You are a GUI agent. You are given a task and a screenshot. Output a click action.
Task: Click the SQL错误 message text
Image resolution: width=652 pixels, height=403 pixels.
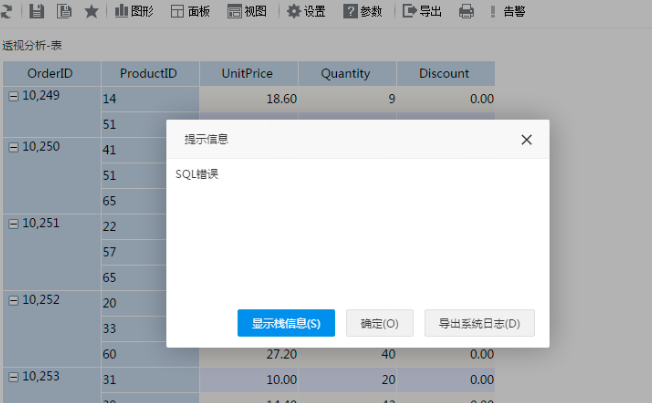pos(197,174)
